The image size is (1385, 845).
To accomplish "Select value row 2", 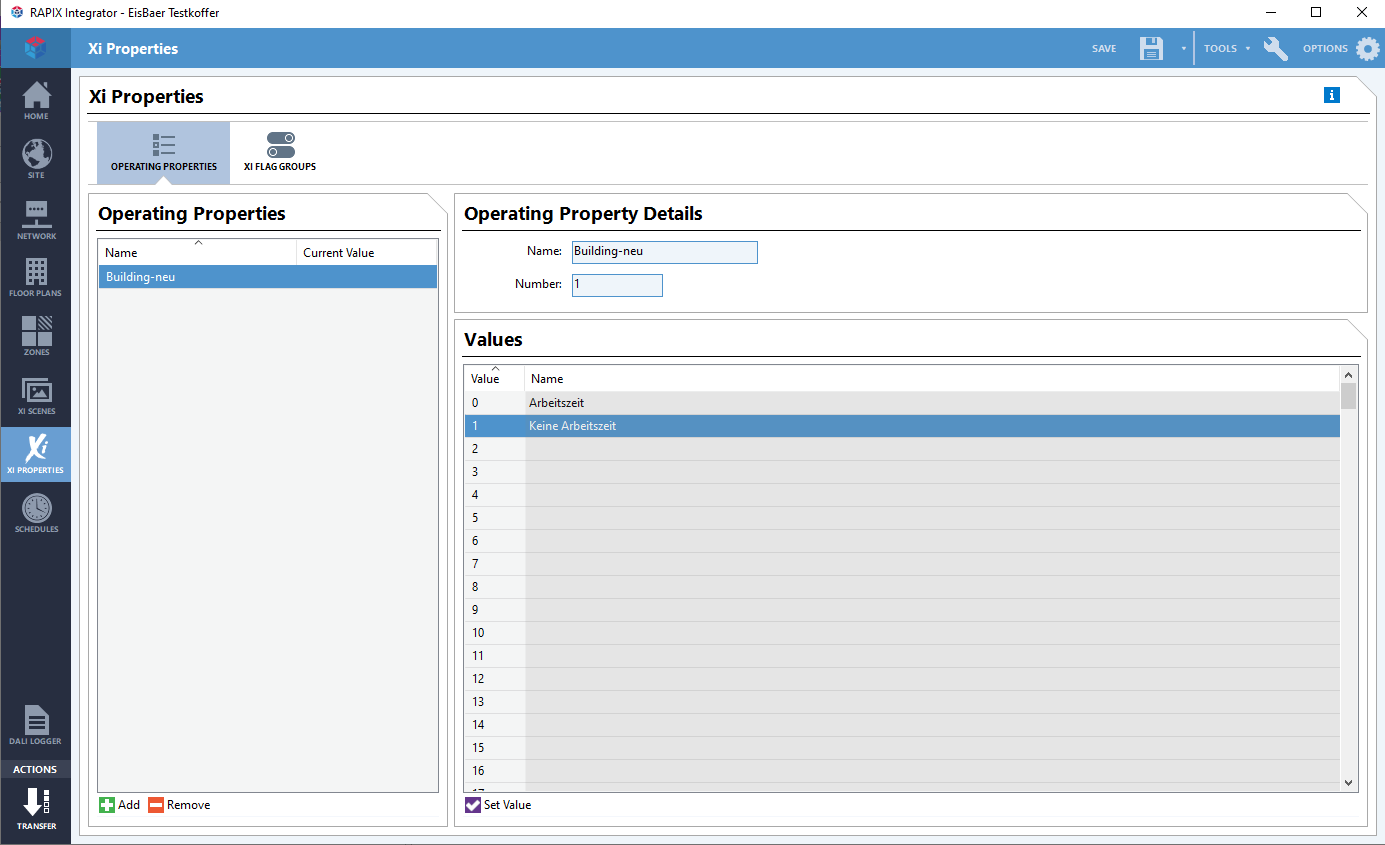I will (902, 449).
